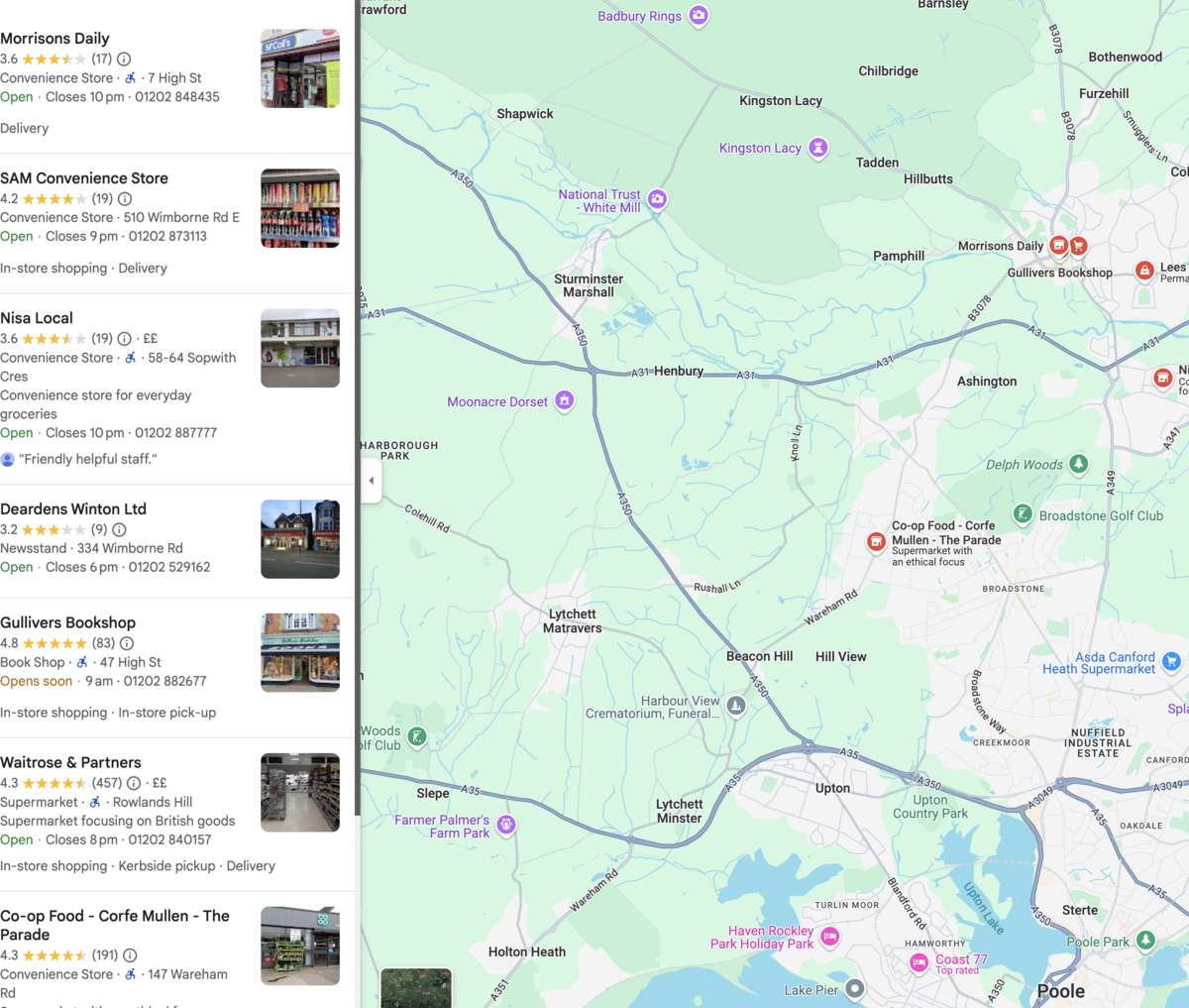Click info icon beside Morrisons Daily rating

click(124, 59)
